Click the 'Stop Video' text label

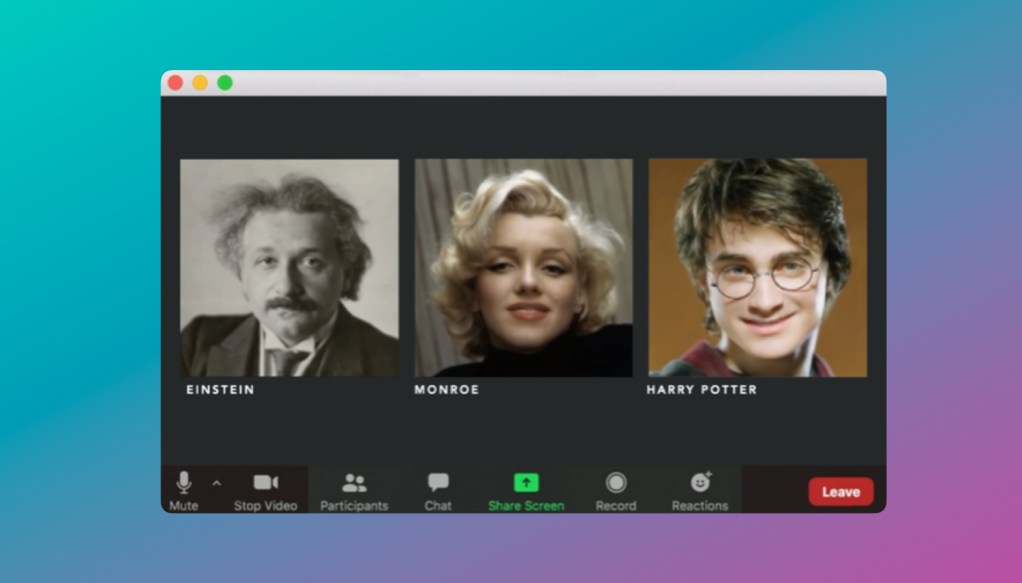point(265,506)
